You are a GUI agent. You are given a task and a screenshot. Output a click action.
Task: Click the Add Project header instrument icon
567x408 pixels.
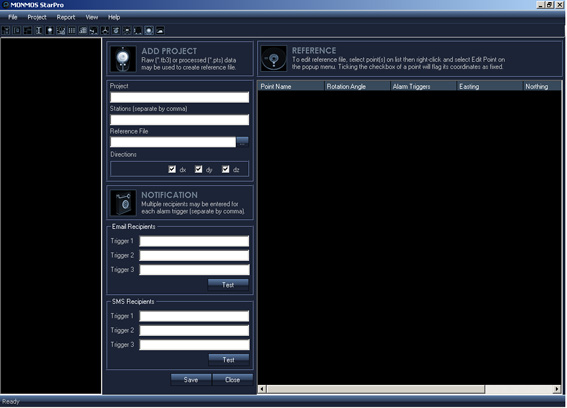pos(123,59)
